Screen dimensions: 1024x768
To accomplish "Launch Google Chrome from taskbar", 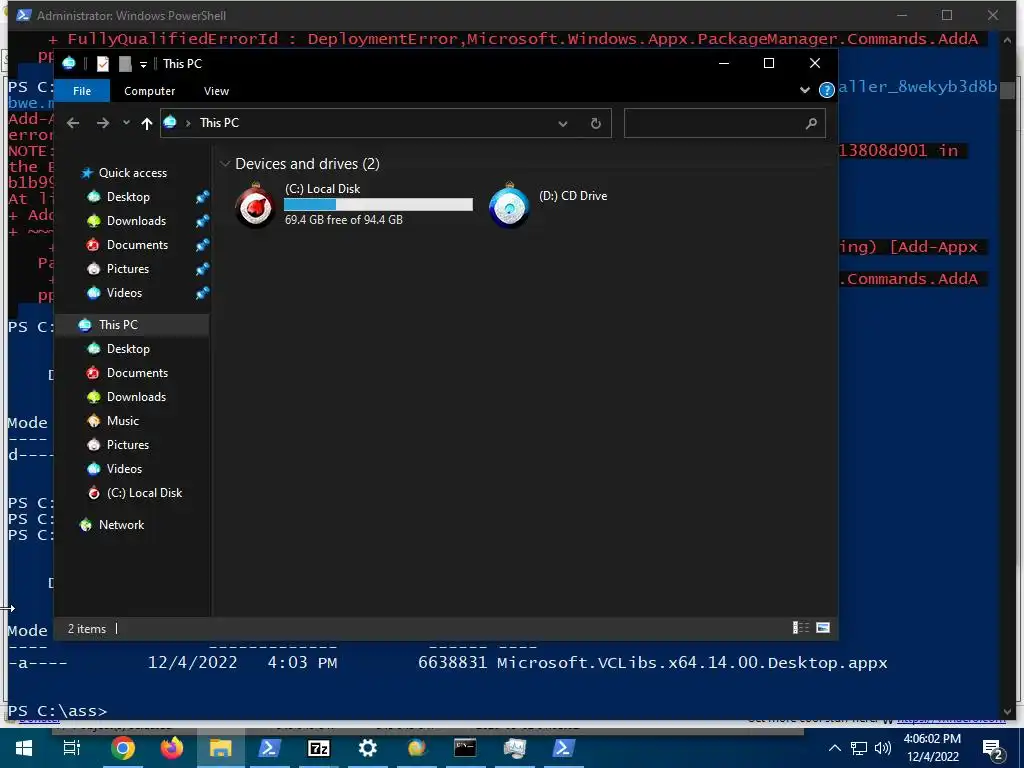I will tap(123, 748).
